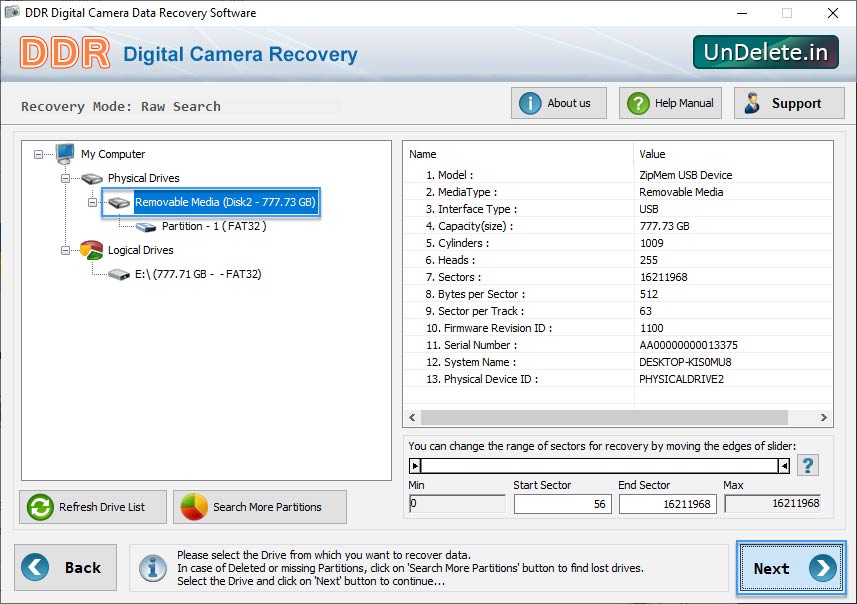The height and width of the screenshot is (604, 857).
Task: Click the blue left arrow Back icon
Action: (35, 567)
